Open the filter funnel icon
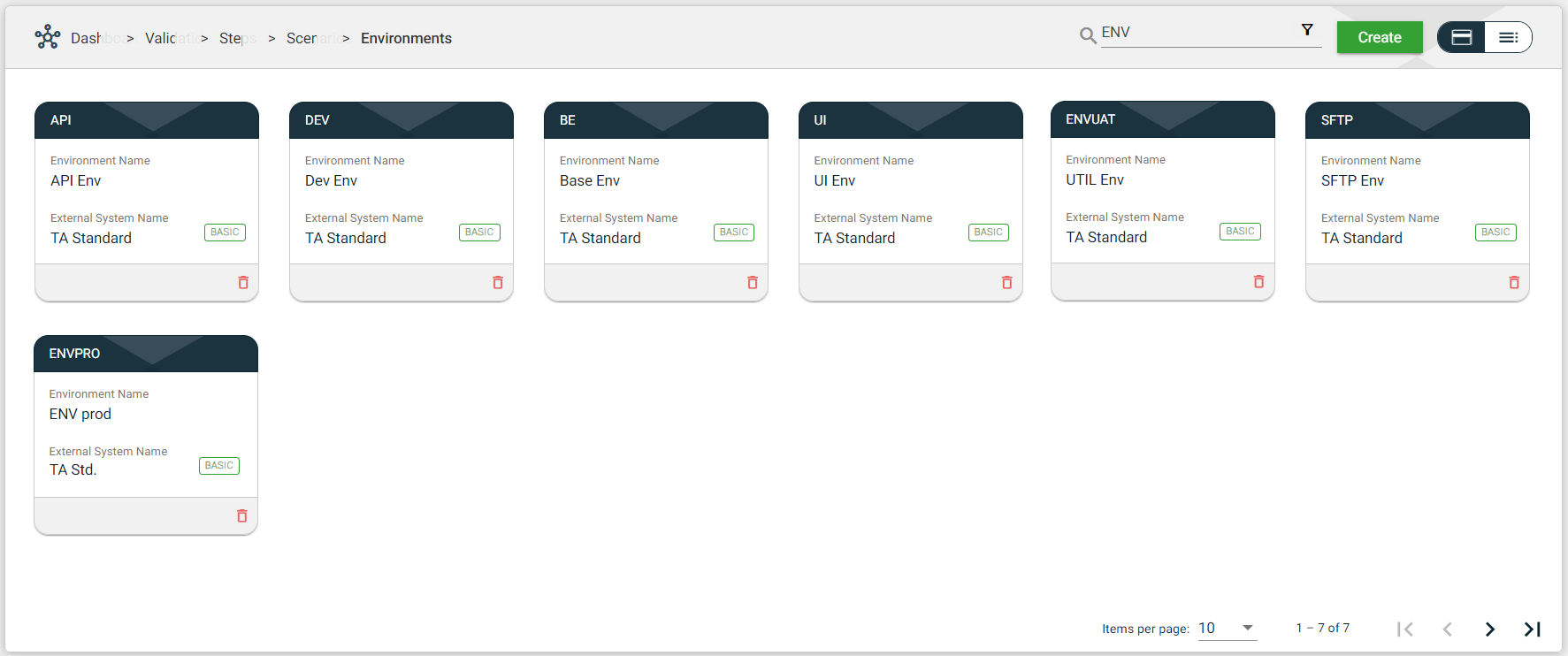 pyautogui.click(x=1307, y=30)
